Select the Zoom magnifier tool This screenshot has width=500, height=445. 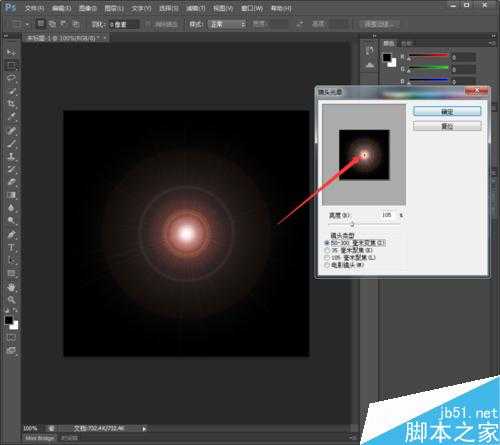11,300
